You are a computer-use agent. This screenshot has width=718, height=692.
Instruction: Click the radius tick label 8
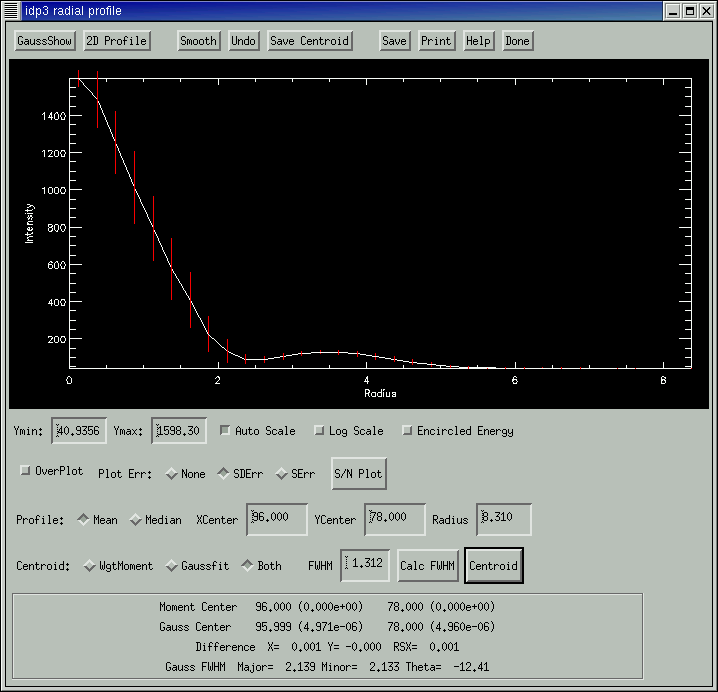point(663,380)
